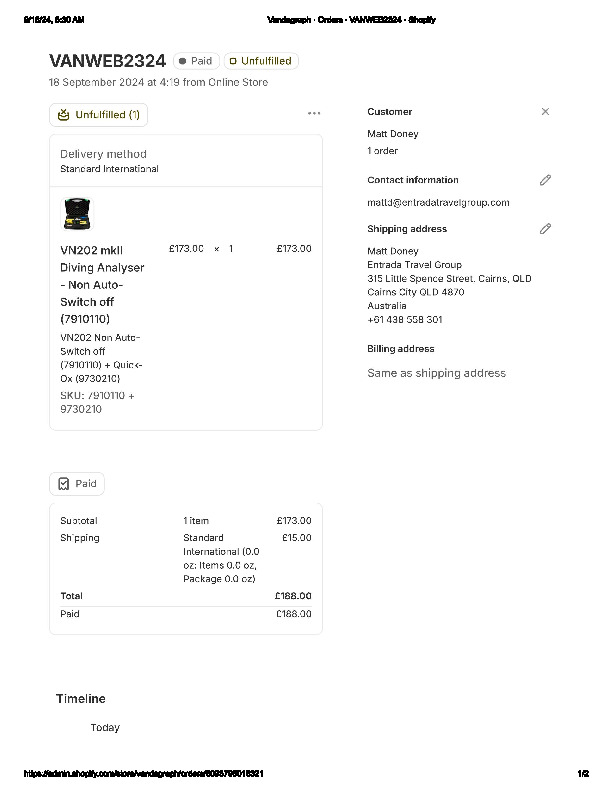
Task: Click the Timeline section heading
Action: coord(80,699)
